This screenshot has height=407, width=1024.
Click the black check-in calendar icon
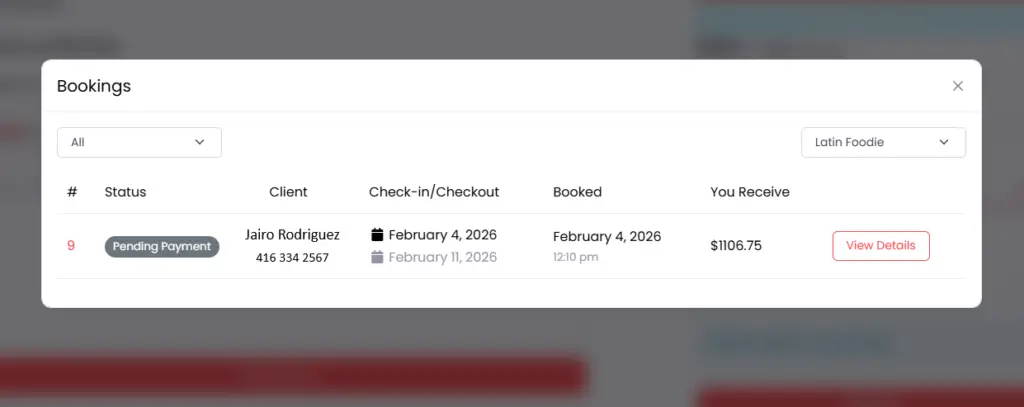pos(377,235)
